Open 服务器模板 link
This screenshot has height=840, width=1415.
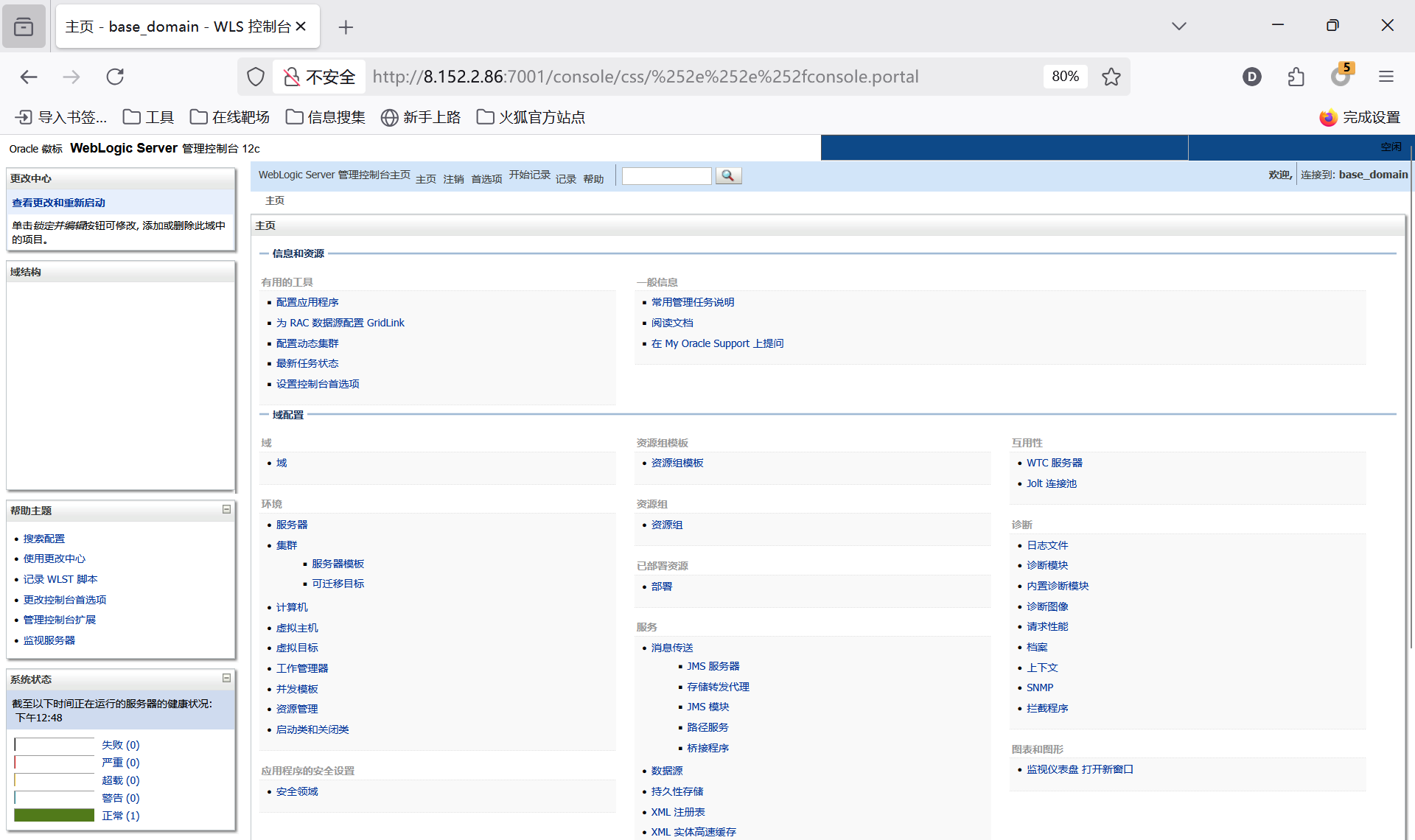(338, 564)
